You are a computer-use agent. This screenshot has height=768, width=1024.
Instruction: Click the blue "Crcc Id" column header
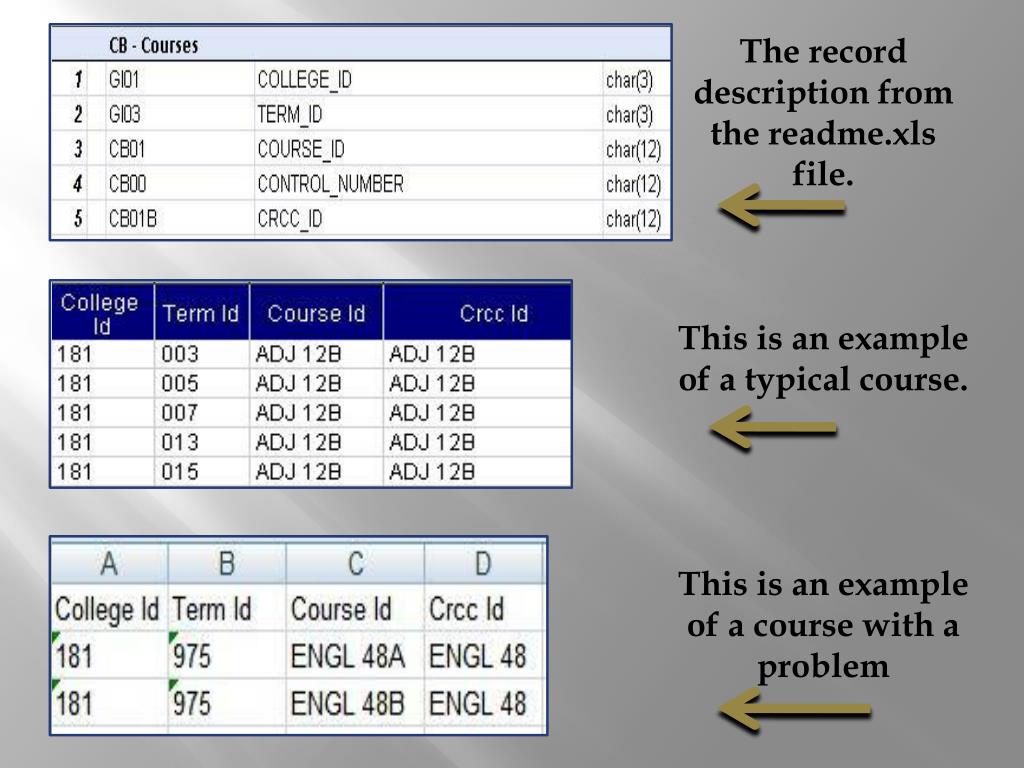pyautogui.click(x=477, y=312)
